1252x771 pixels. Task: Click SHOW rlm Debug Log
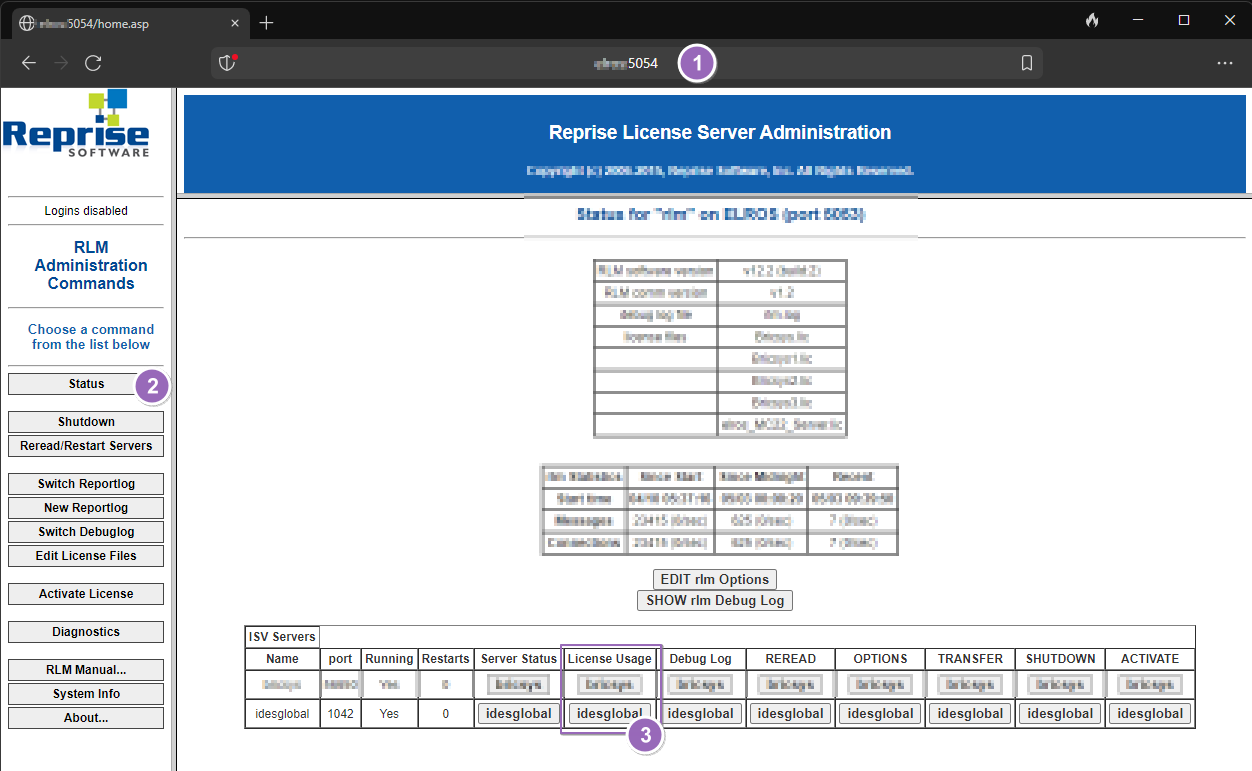714,600
